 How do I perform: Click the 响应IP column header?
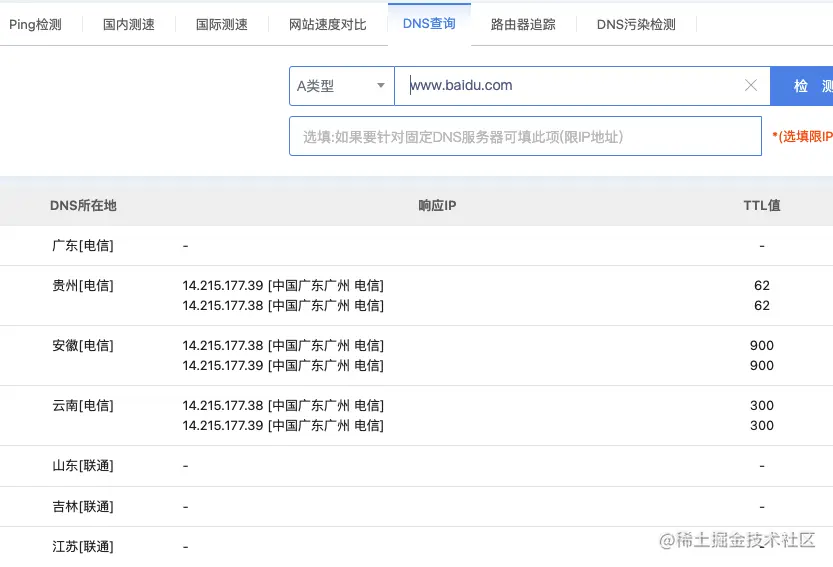[x=437, y=206]
